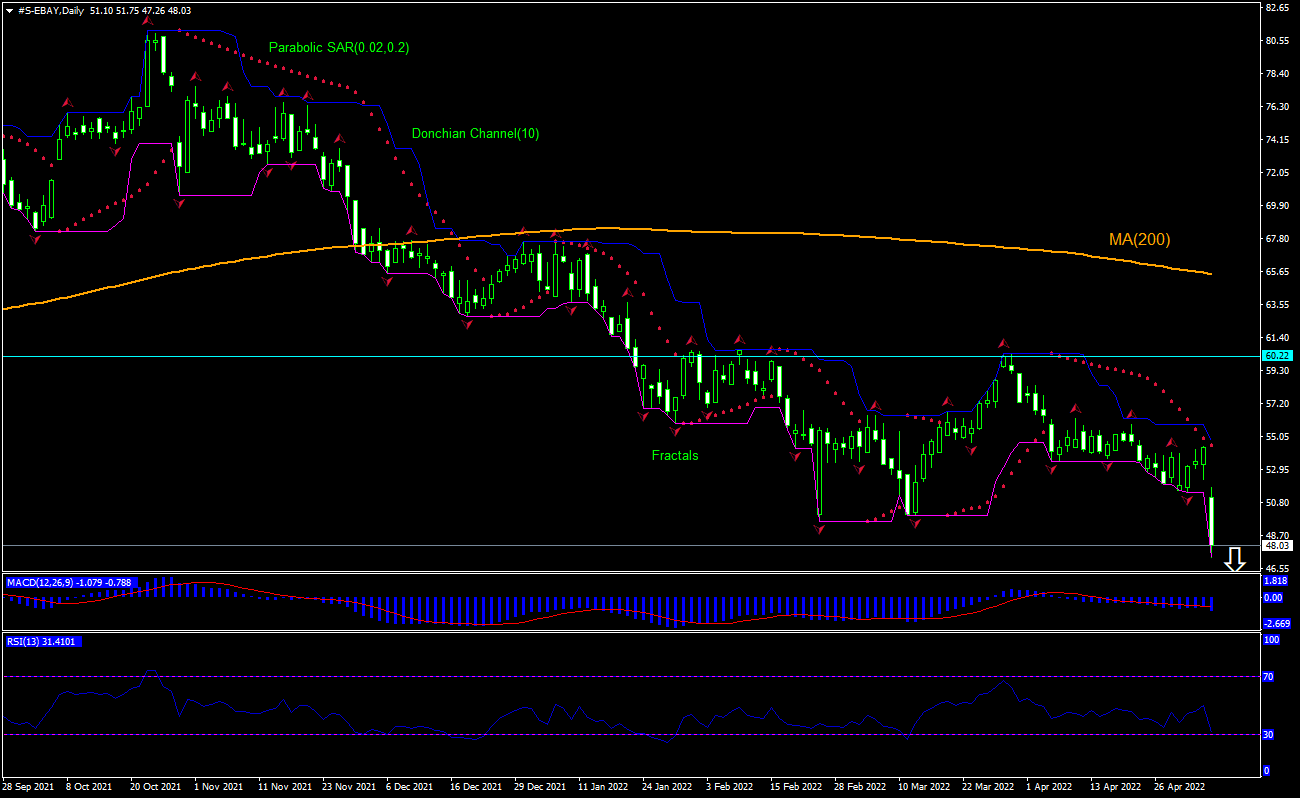The height and width of the screenshot is (798, 1300).
Task: Select the MACD subwindow pane
Action: (650, 600)
